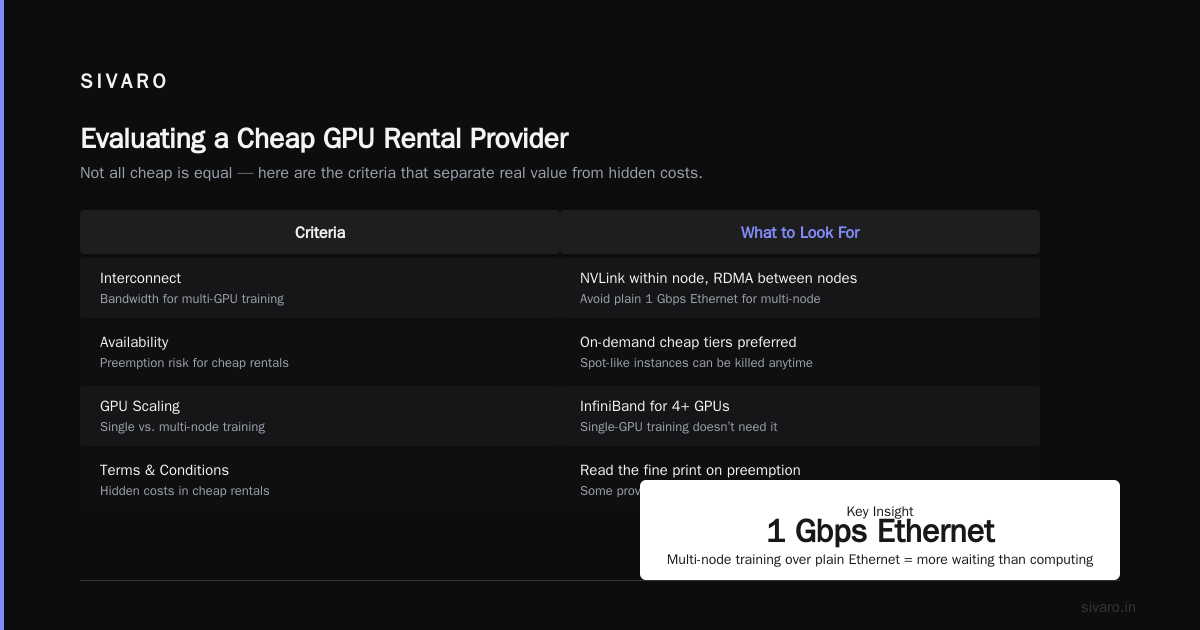This screenshot has height=630, width=1200.
Task: Click the 'Key Insight' label
Action: click(880, 511)
